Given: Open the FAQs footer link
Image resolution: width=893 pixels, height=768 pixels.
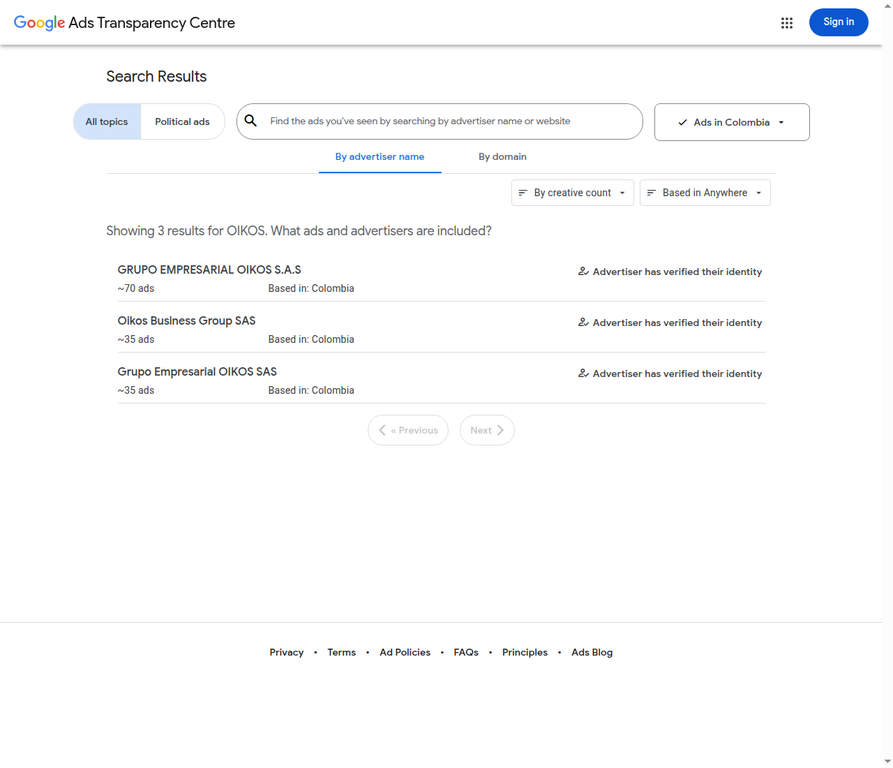Looking at the screenshot, I should pos(466,652).
